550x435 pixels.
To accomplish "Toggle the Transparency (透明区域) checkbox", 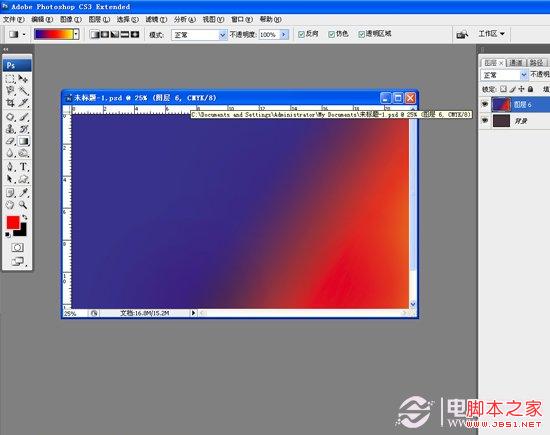I will (x=361, y=34).
